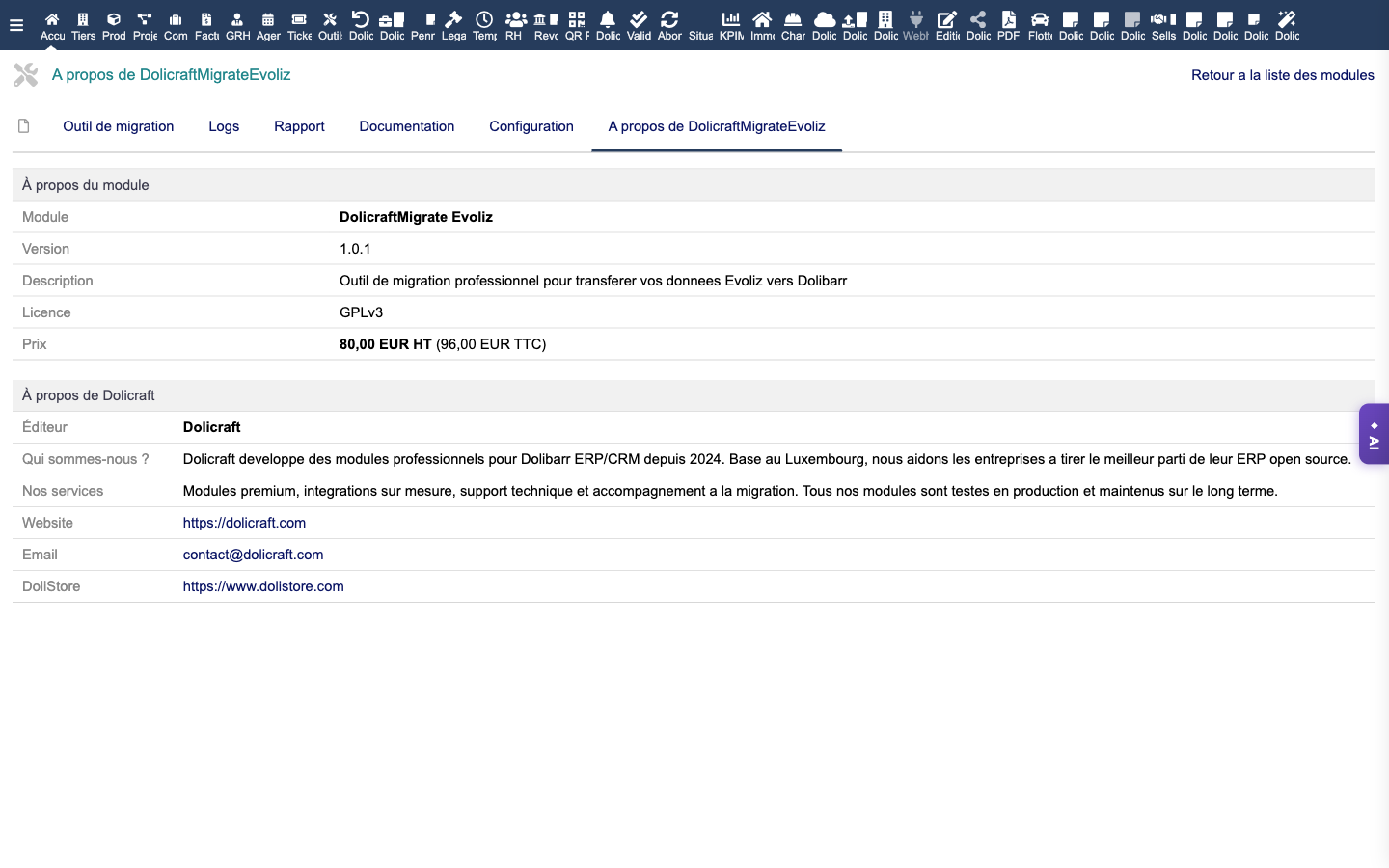1389x868 pixels.
Task: Click the wrench module title icon
Action: click(x=26, y=74)
